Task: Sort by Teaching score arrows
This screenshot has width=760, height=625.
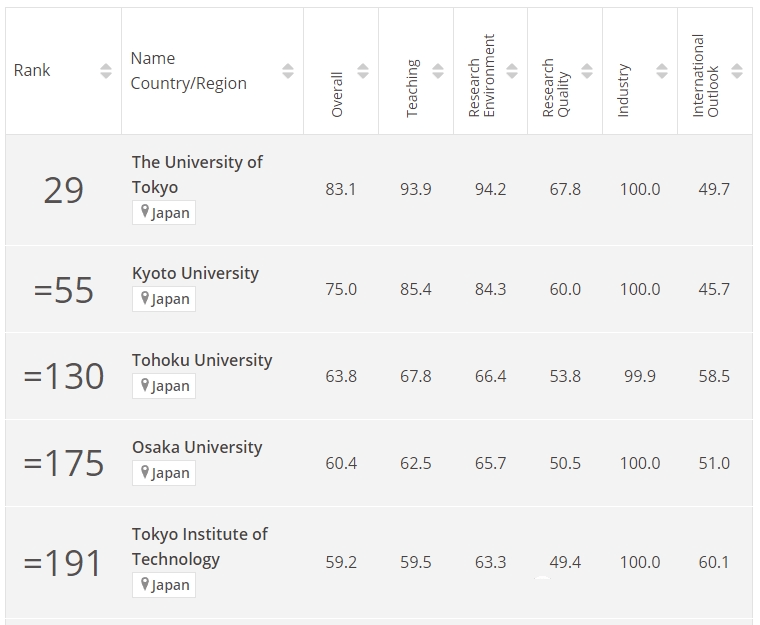Action: 438,71
